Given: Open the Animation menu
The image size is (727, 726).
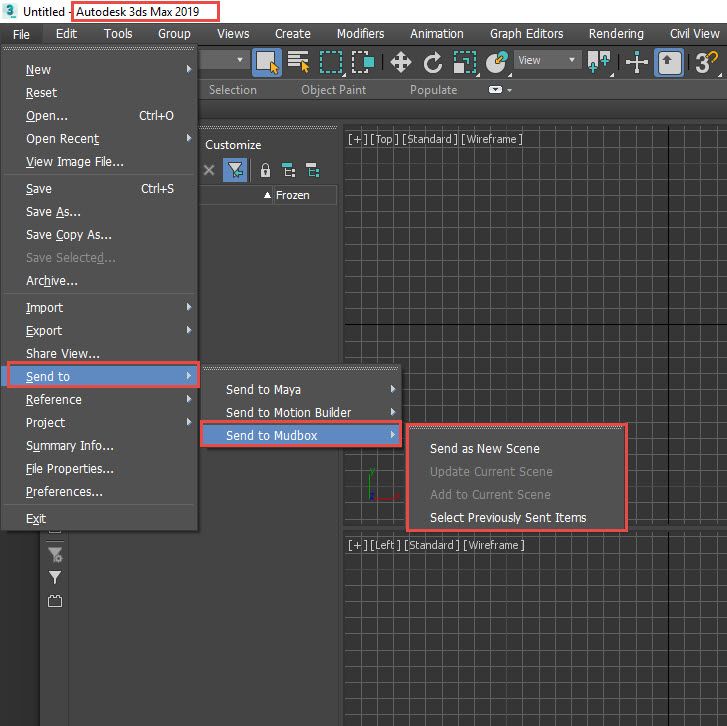Looking at the screenshot, I should [437, 34].
